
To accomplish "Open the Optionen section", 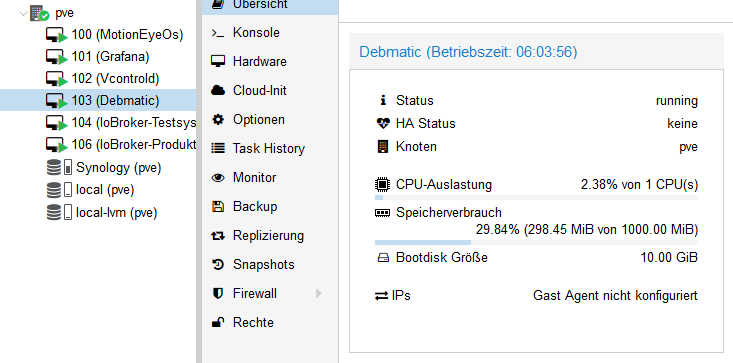I will coord(270,120).
